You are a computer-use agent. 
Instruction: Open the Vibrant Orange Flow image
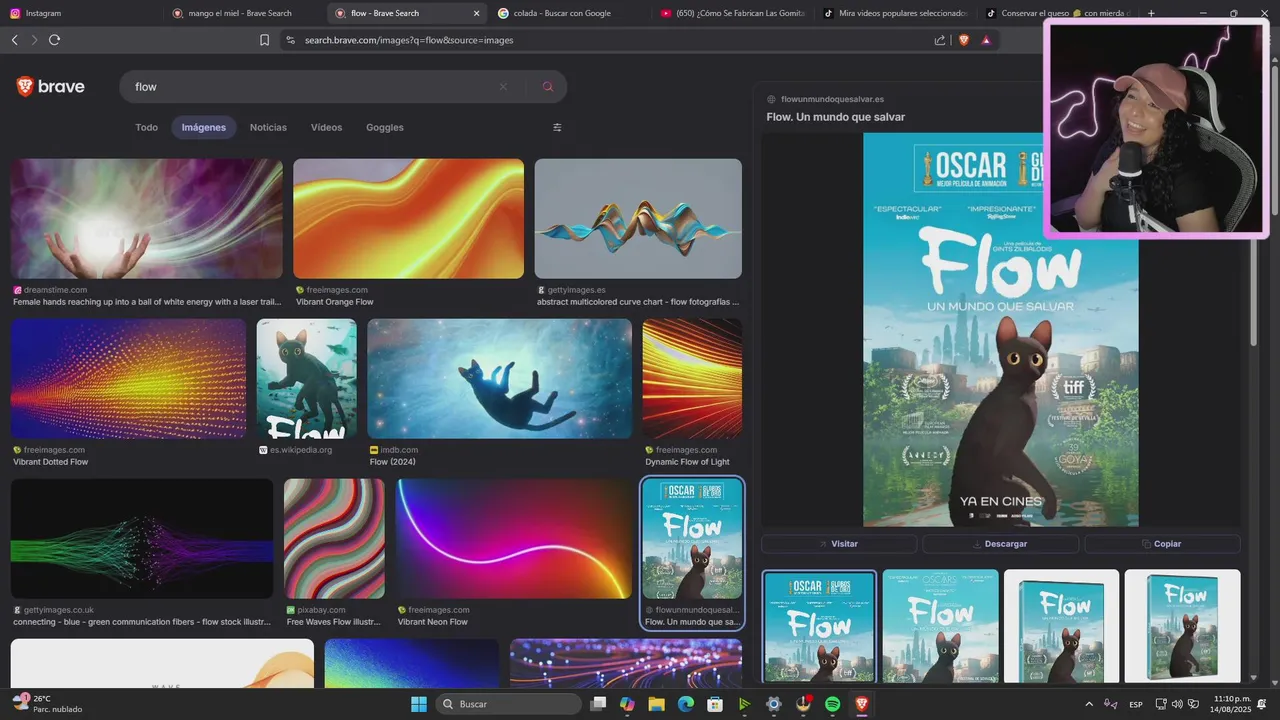tap(408, 218)
